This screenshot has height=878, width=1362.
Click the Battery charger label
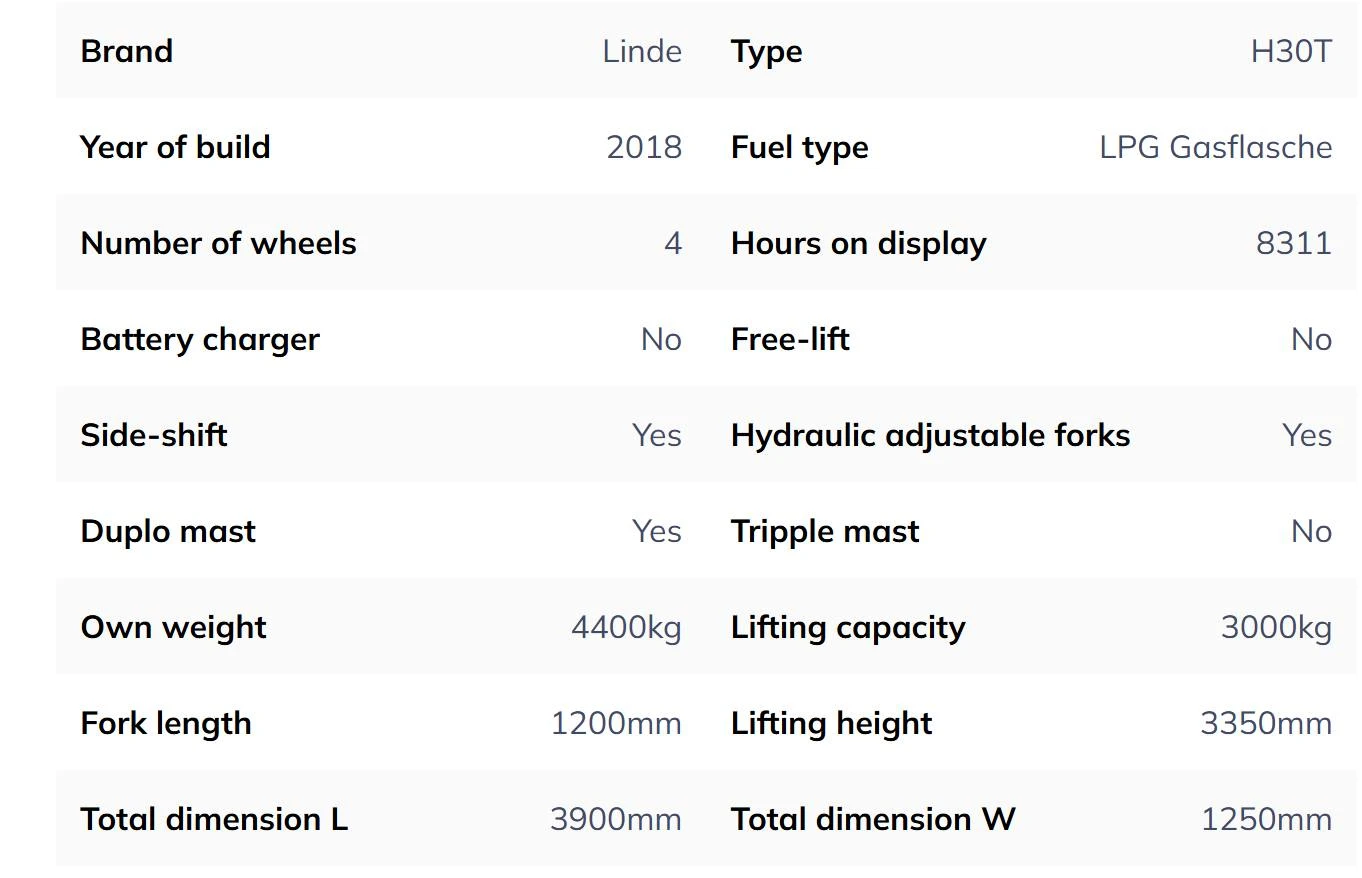pyautogui.click(x=200, y=339)
